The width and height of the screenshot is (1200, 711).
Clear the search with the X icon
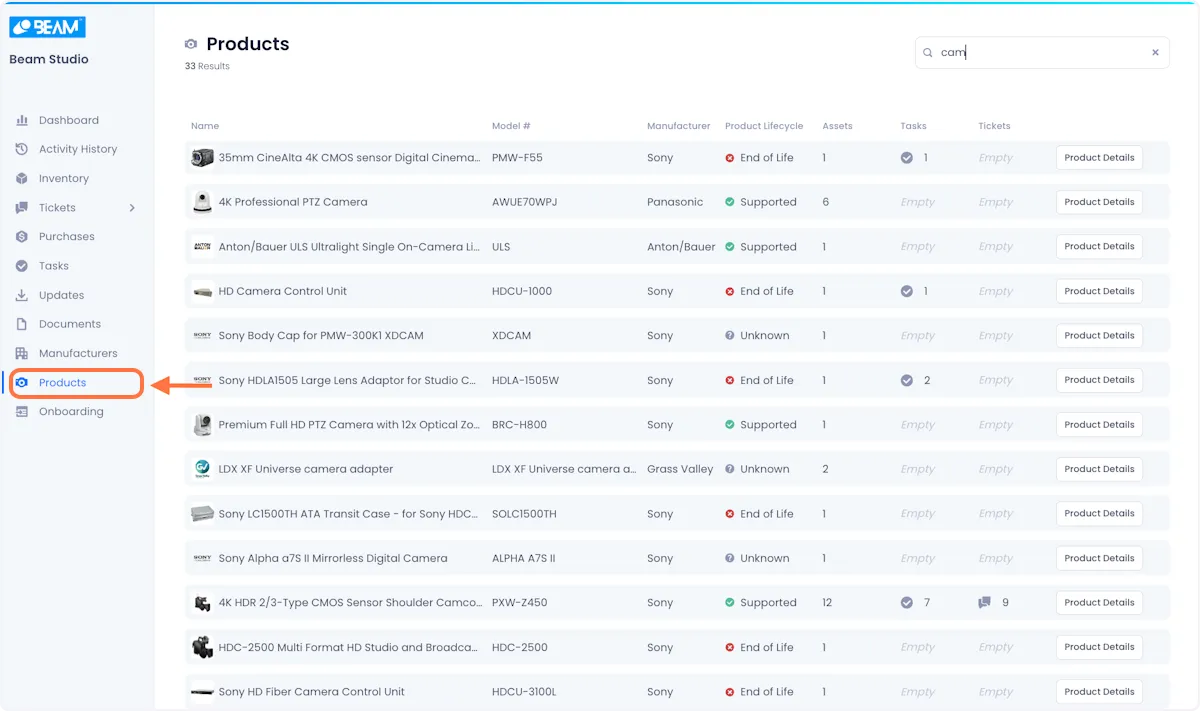click(1155, 52)
